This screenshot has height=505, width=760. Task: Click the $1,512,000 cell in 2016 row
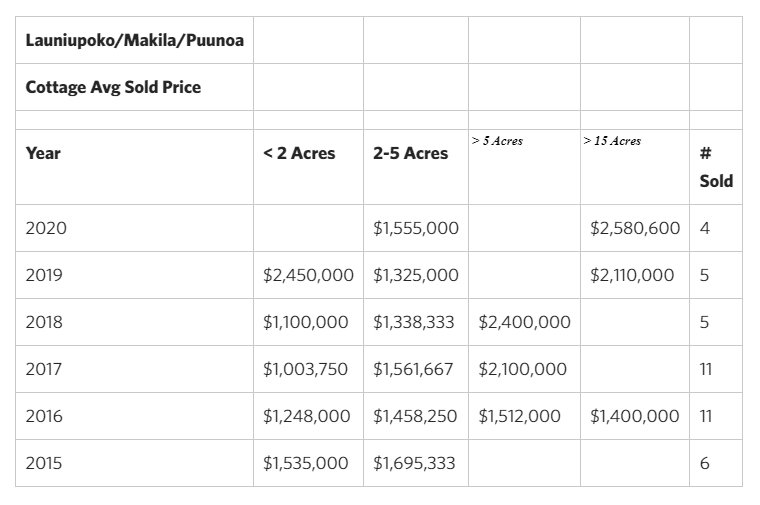click(524, 416)
